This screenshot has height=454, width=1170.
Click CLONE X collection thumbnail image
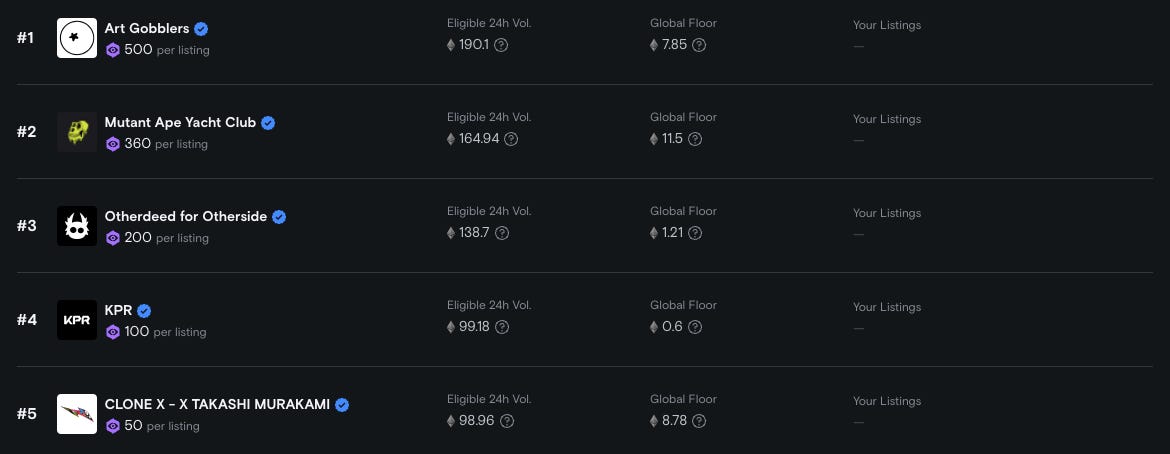pyautogui.click(x=77, y=414)
